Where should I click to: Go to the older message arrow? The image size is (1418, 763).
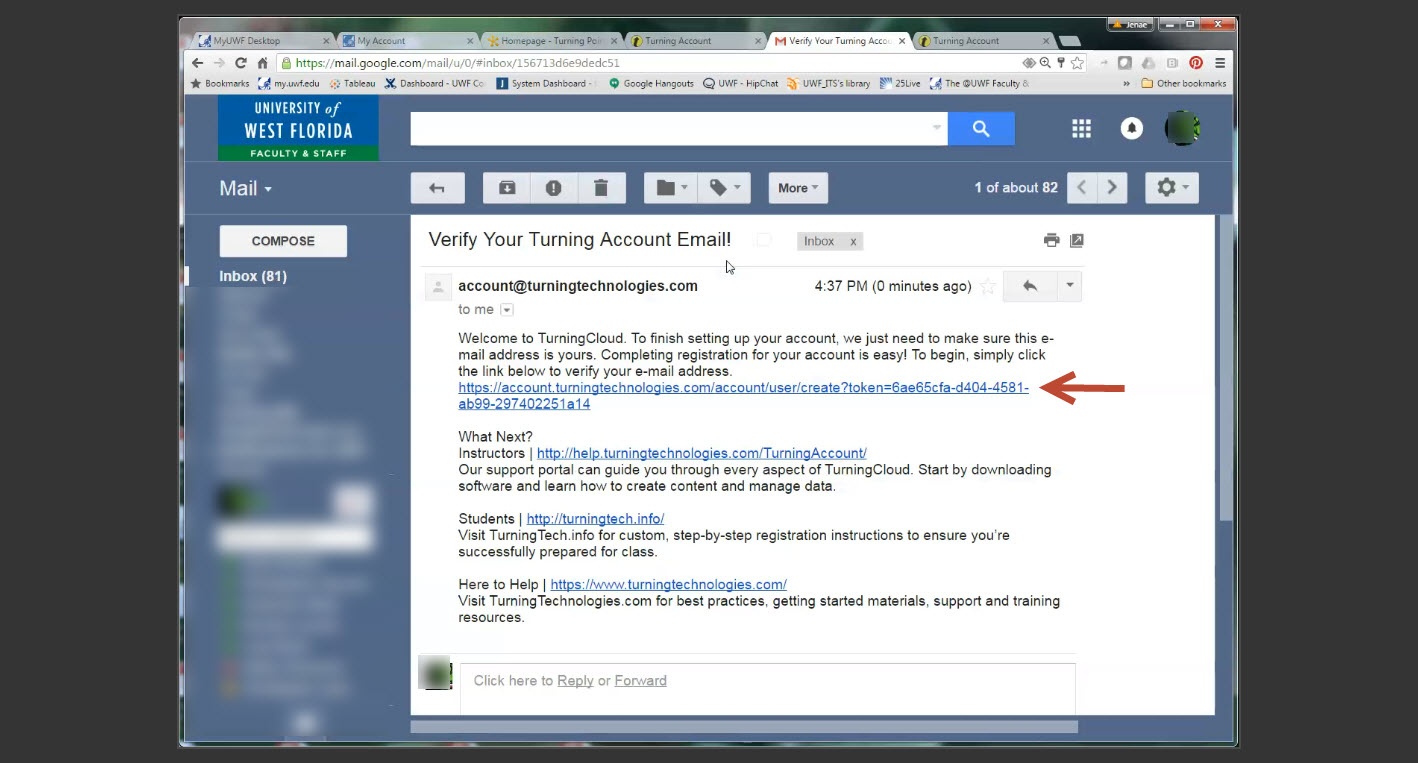point(1112,188)
